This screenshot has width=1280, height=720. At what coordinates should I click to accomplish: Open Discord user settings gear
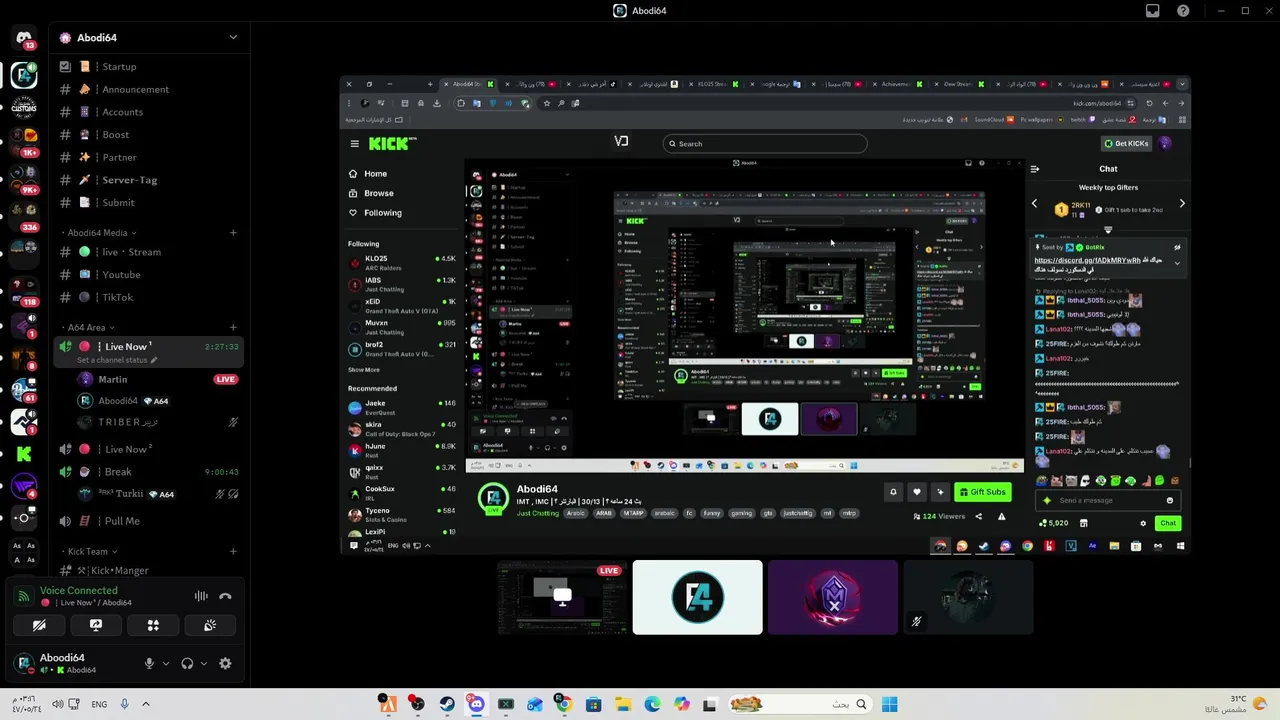(x=225, y=663)
